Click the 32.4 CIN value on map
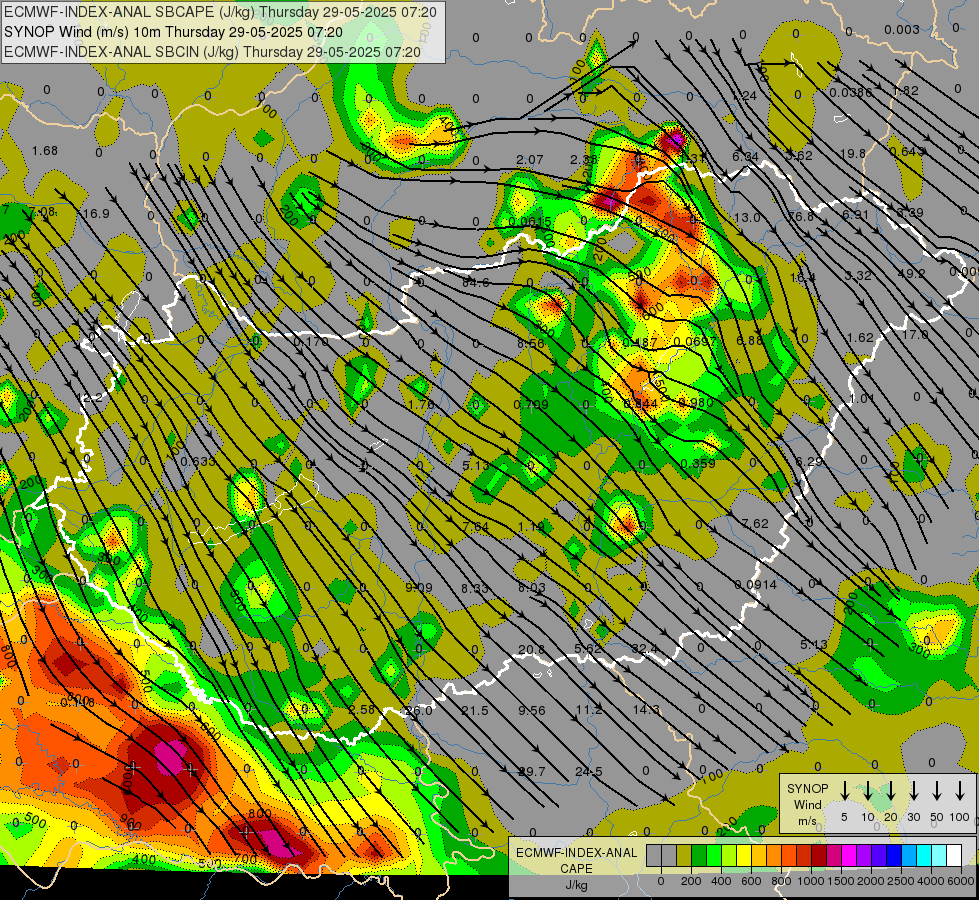 click(644, 649)
